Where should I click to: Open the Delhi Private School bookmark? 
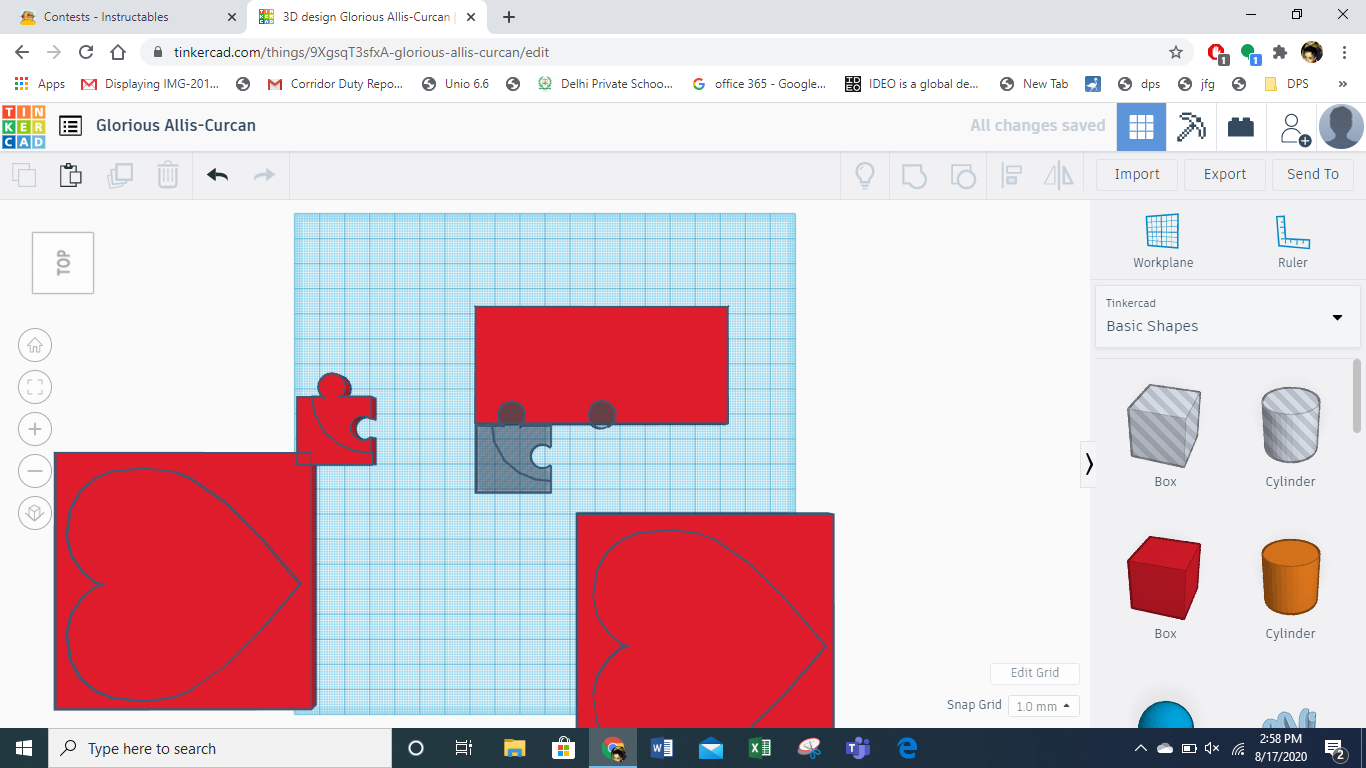605,84
